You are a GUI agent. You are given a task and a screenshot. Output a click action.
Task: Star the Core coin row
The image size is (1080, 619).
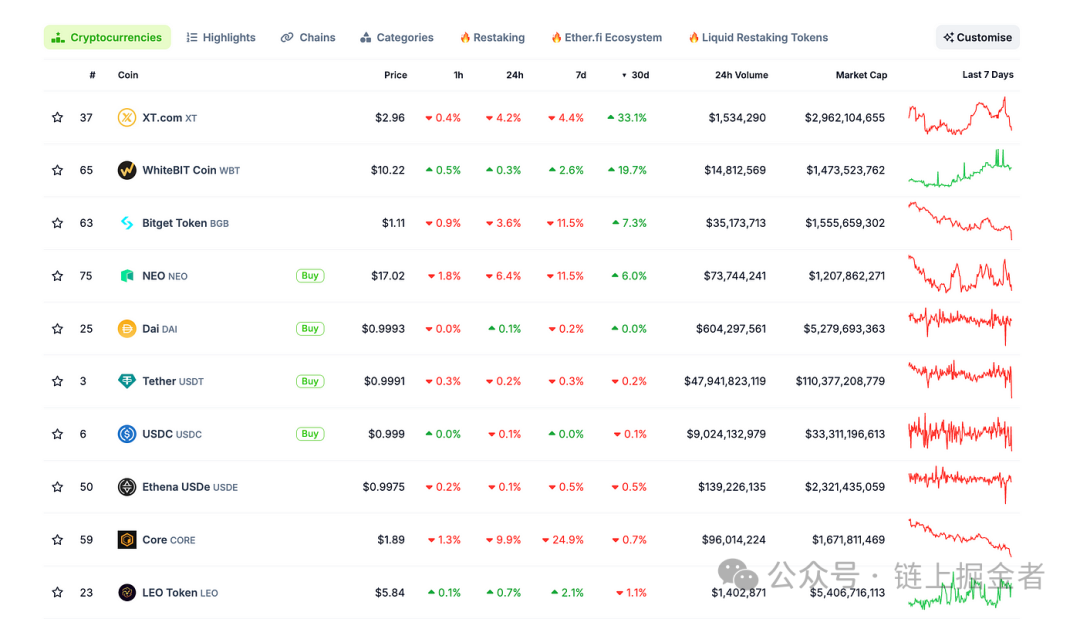tap(57, 540)
